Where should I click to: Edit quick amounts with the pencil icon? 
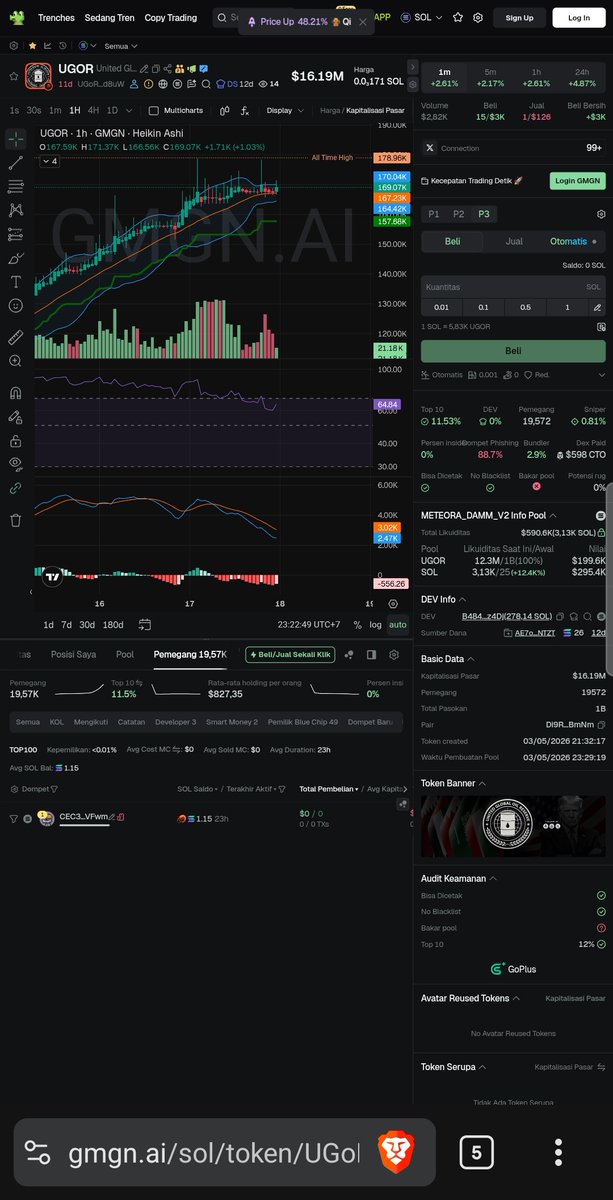pos(596,307)
